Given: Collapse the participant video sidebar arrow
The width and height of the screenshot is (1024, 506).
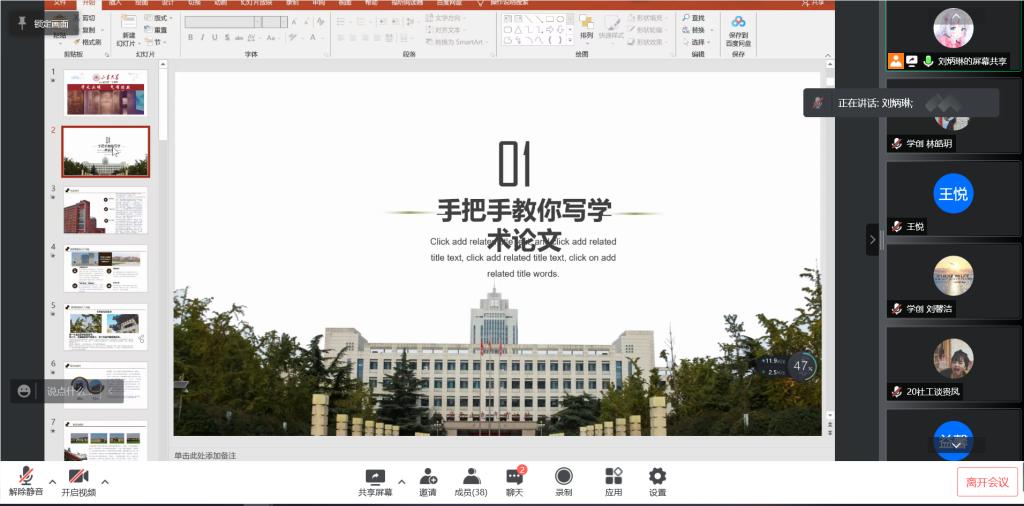Looking at the screenshot, I should 872,240.
